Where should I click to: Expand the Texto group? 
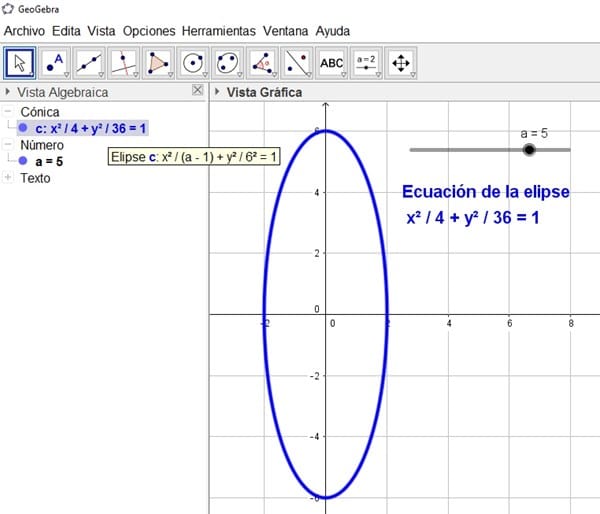coord(8,178)
